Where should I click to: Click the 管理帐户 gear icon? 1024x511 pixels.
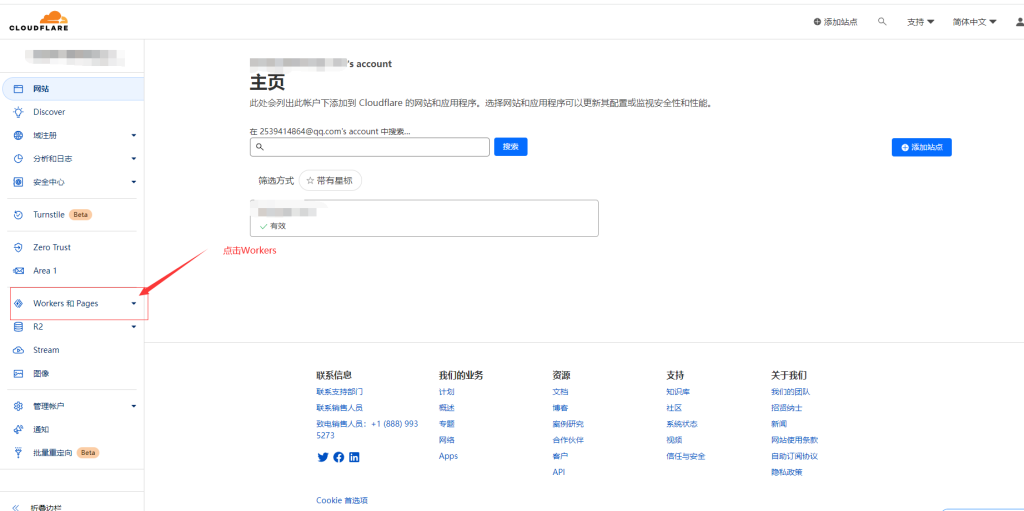pos(19,406)
